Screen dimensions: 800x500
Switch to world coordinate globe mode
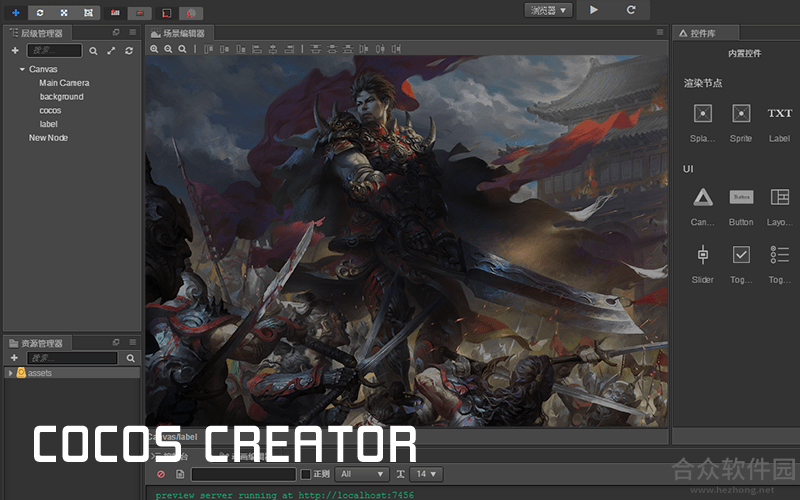coord(191,13)
